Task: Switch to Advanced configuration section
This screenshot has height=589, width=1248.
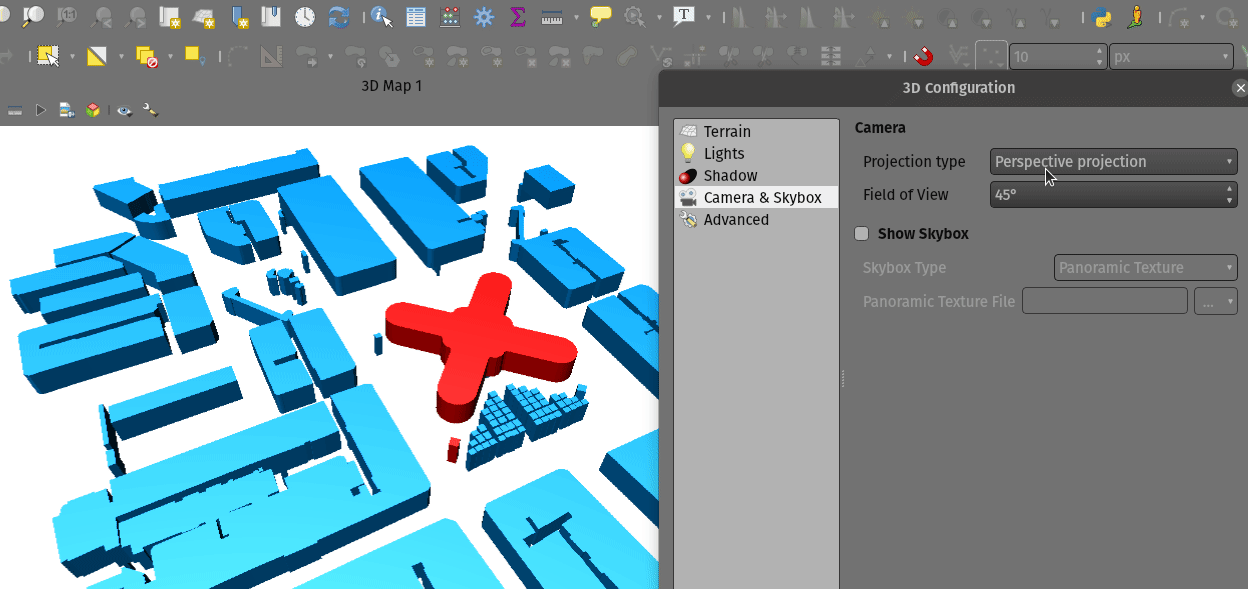Action: tap(735, 220)
